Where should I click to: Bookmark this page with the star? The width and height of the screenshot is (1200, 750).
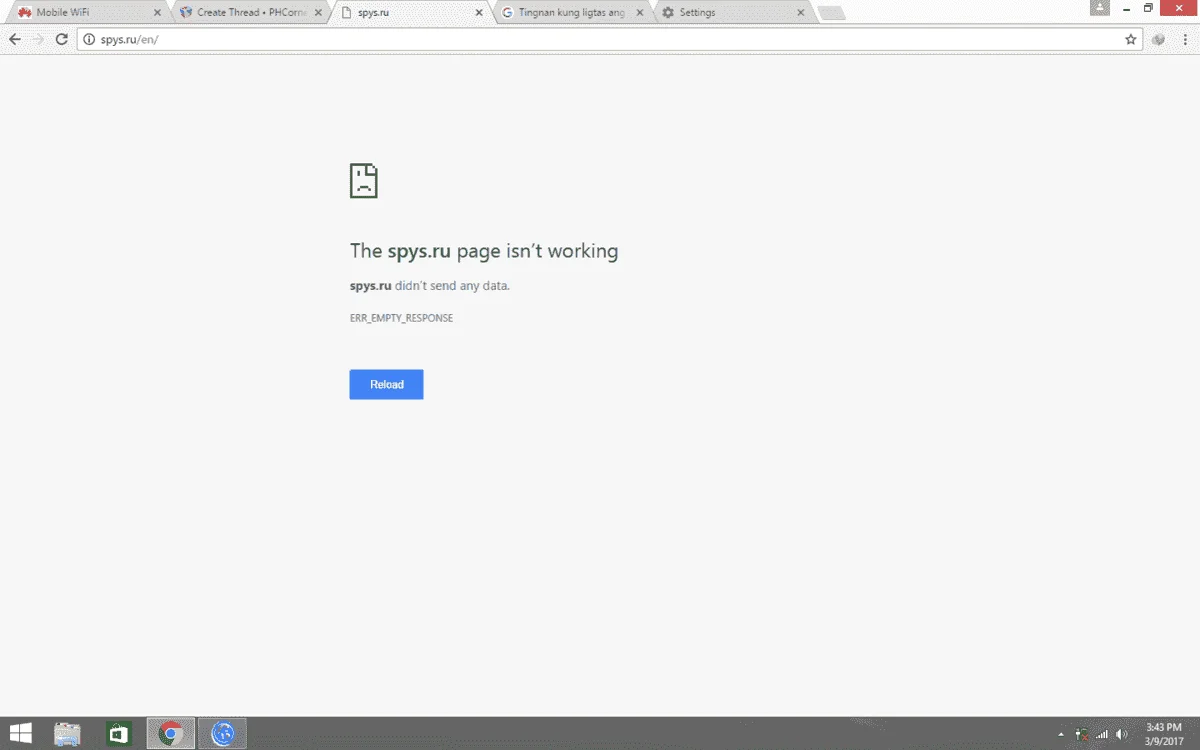pos(1131,39)
